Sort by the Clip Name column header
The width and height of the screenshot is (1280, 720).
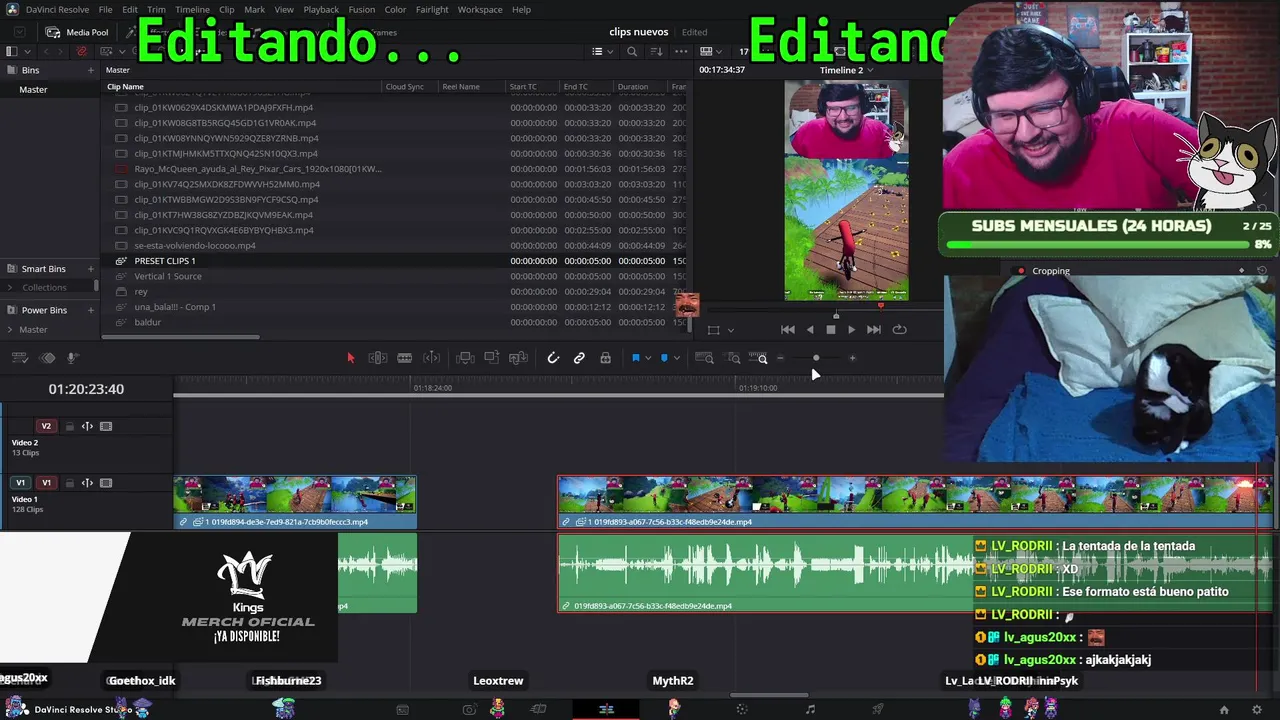(x=125, y=87)
